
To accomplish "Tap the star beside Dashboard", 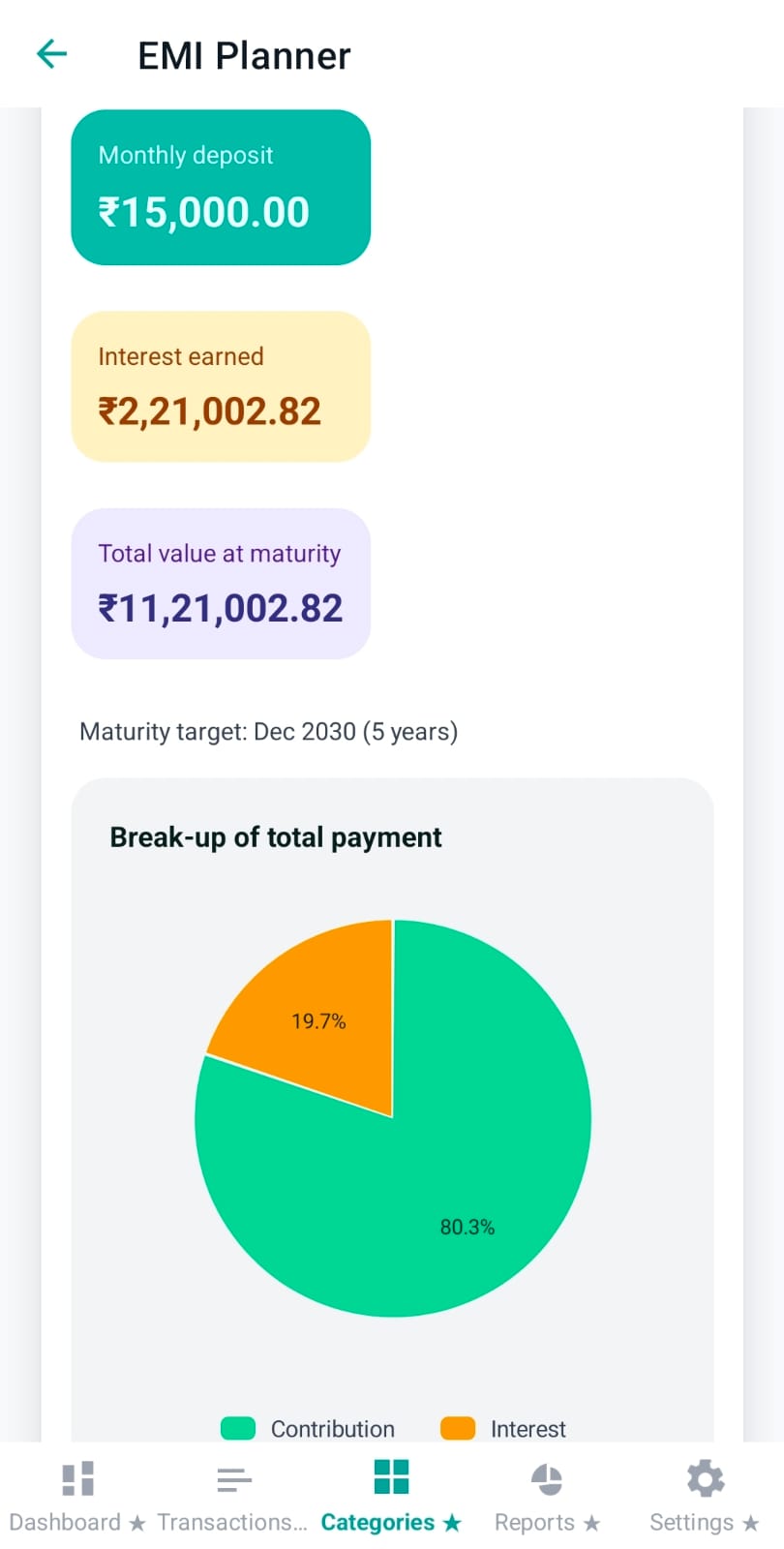I will point(138,1522).
